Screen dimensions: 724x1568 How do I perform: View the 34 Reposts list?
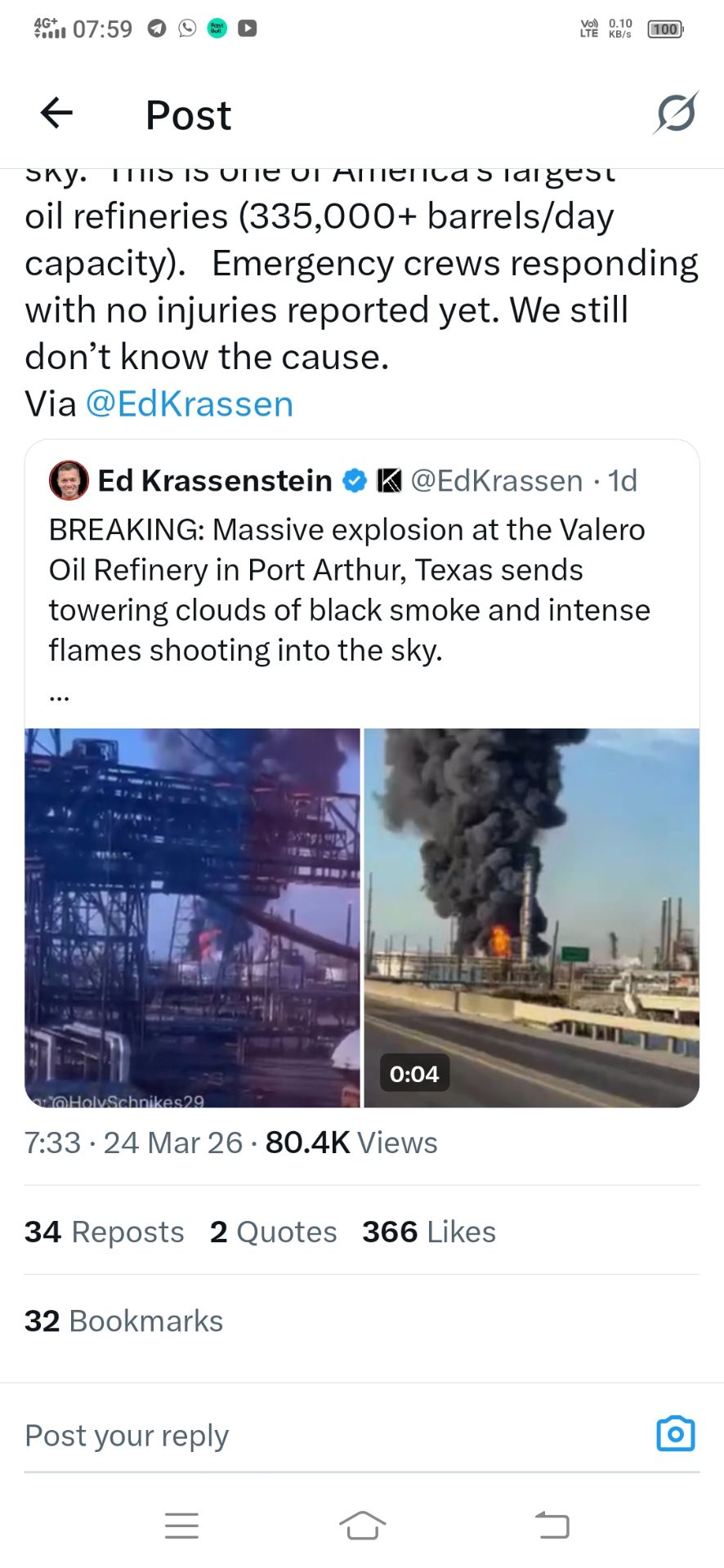pos(104,1232)
